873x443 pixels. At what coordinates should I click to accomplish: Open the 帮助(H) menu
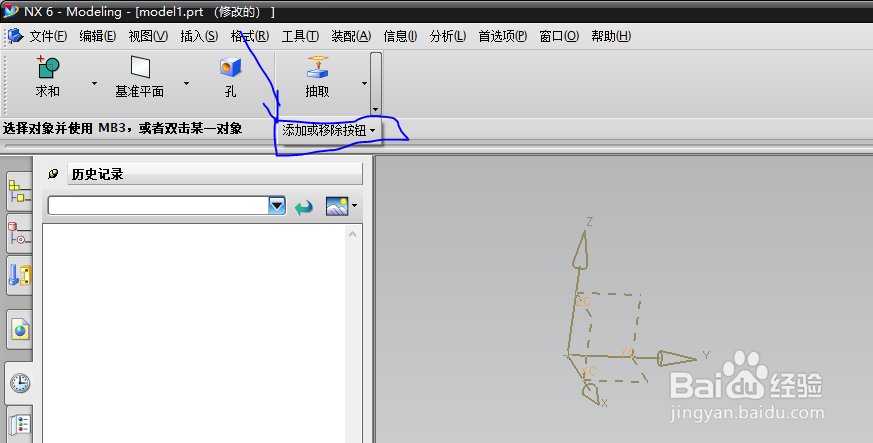point(611,36)
